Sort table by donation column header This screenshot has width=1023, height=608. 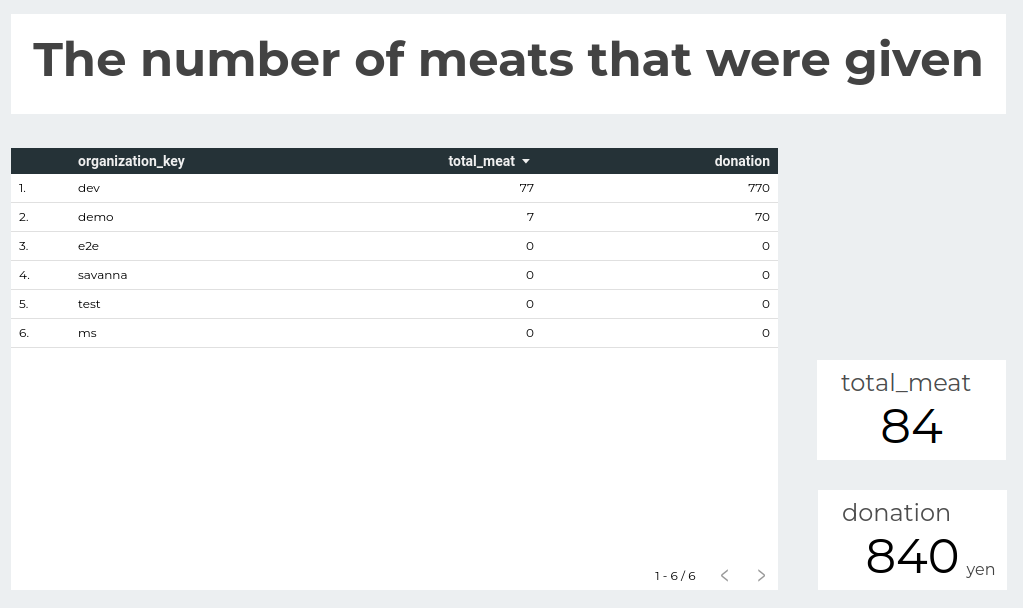[x=742, y=161]
